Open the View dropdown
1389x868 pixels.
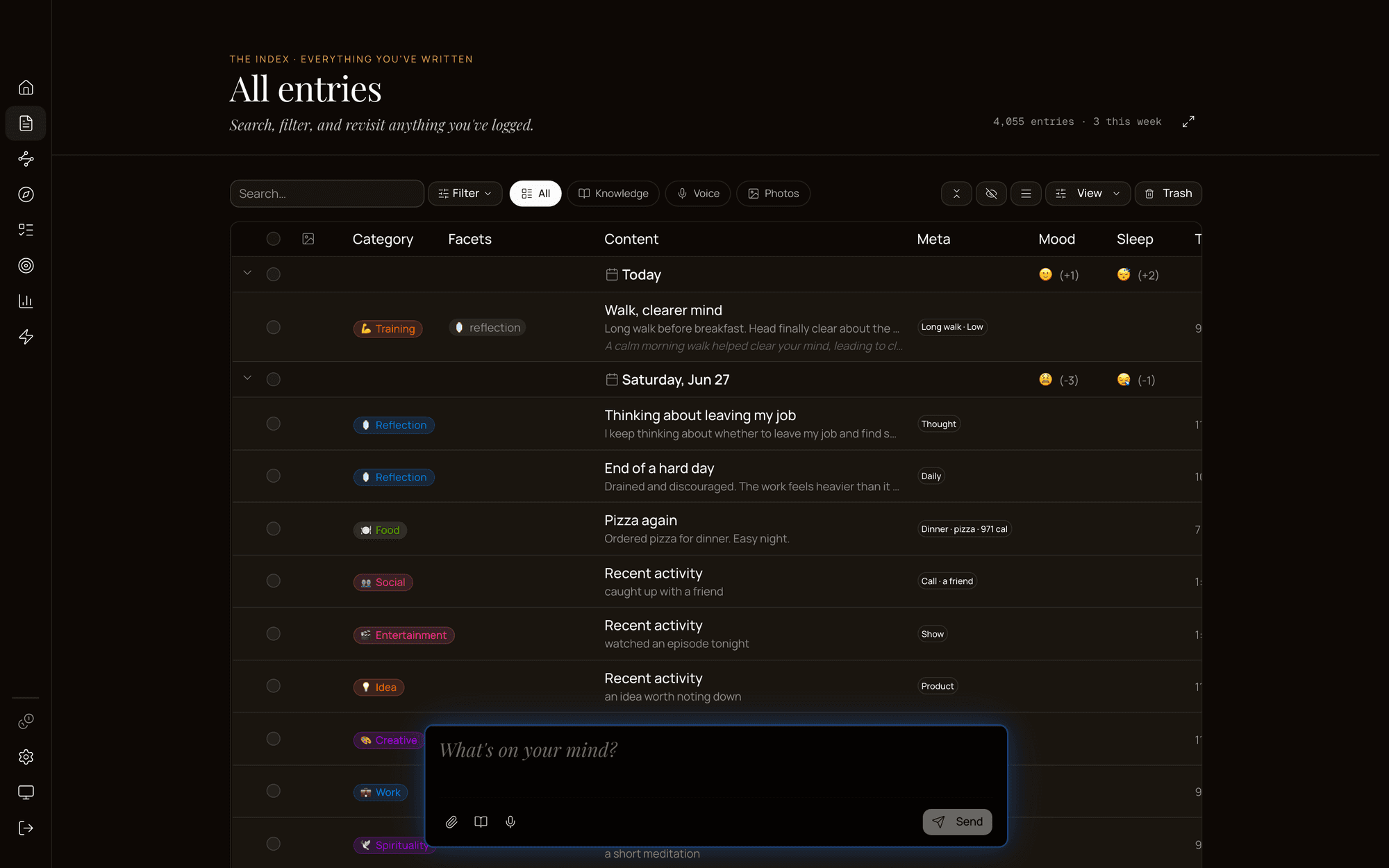[1088, 194]
